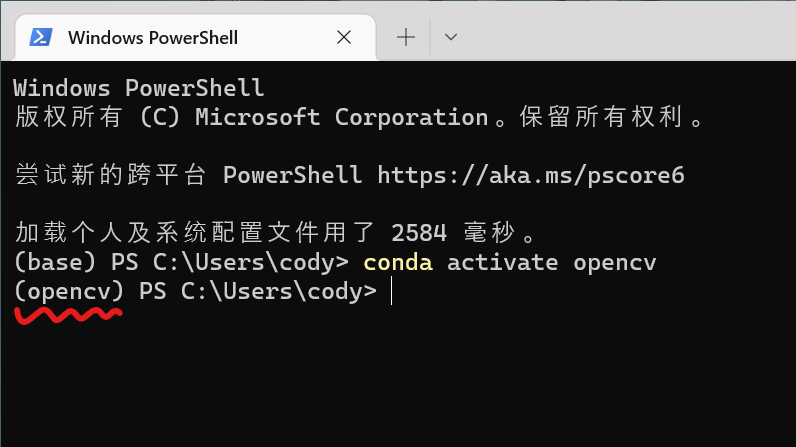
Task: Click the PowerShell icon in the tab
Action: (40, 37)
